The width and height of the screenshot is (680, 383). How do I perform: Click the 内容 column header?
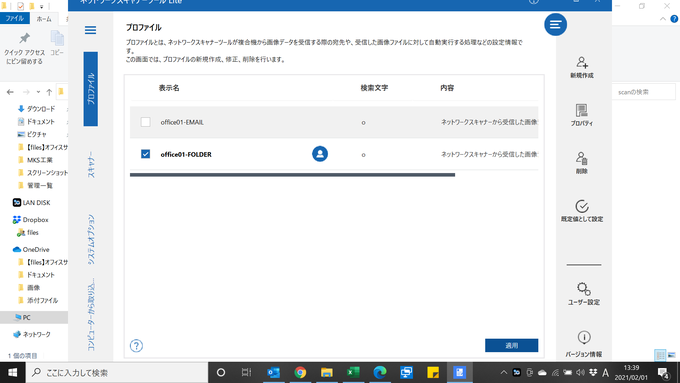(x=447, y=88)
